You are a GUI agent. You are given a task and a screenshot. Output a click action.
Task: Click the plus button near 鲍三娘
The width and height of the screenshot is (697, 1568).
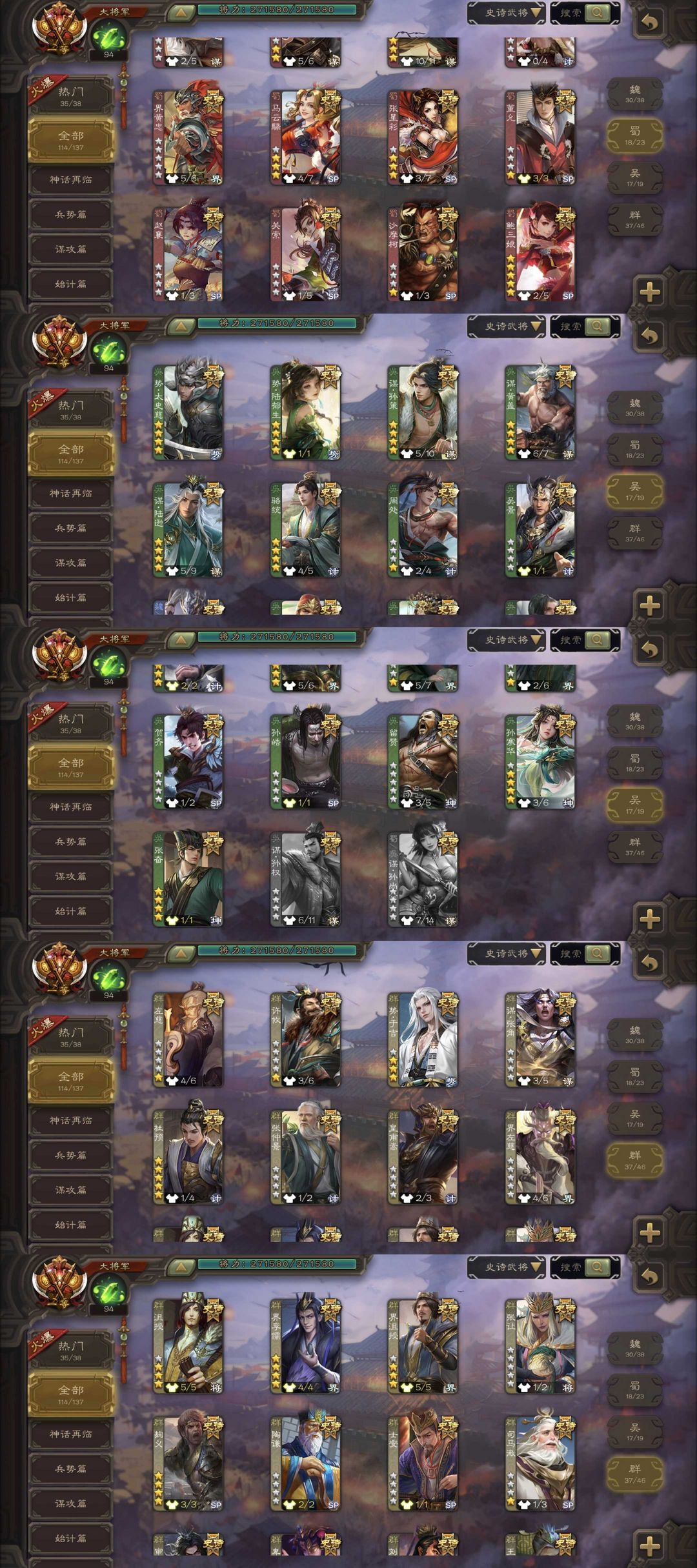649,292
